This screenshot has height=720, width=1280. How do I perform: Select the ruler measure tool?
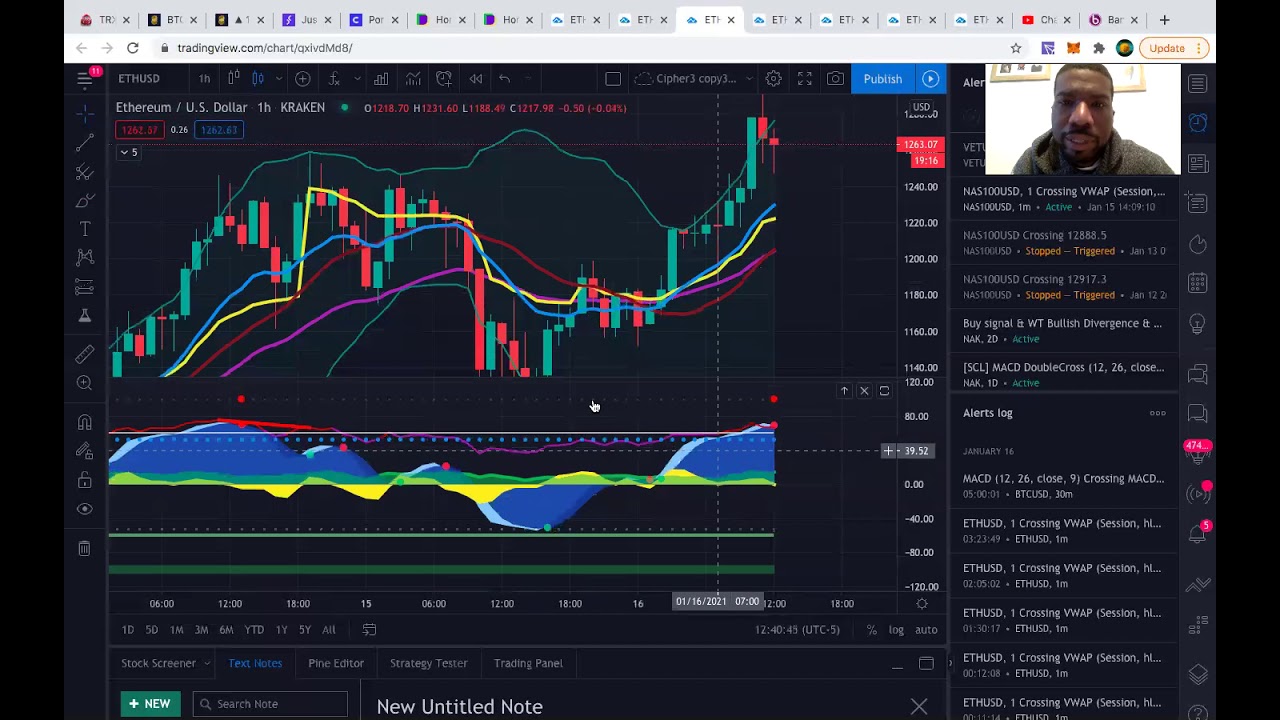[85, 354]
